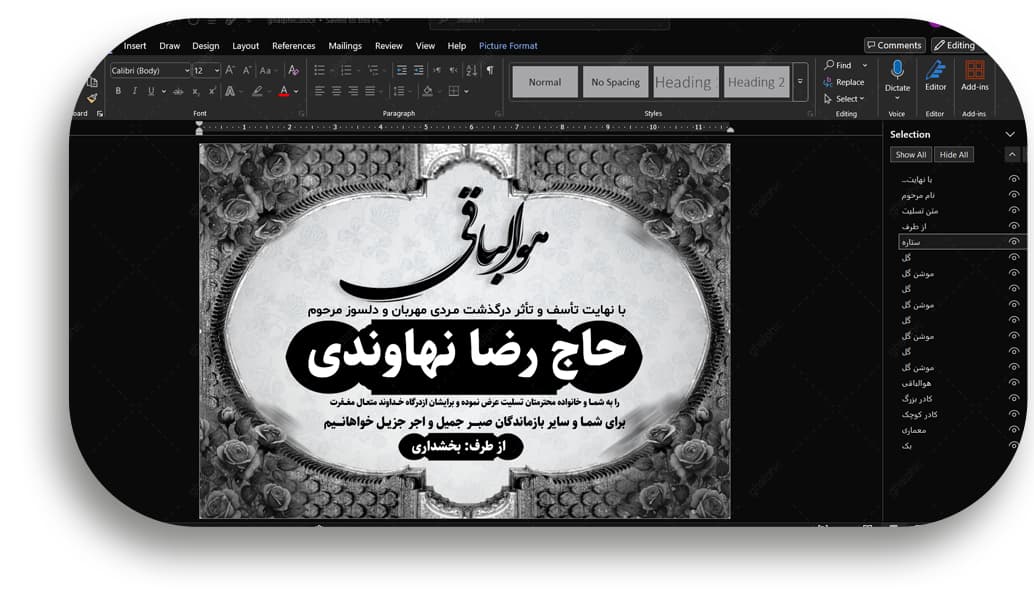This screenshot has height=602, width=1034.
Task: Open the Select dropdown in Editing group
Action: (845, 99)
